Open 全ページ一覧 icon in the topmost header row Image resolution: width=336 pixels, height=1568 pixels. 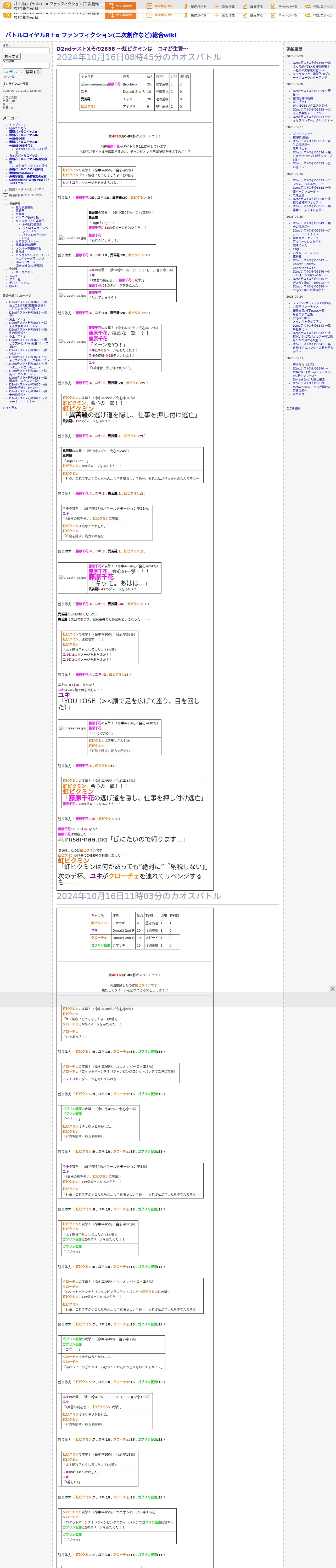273,6
